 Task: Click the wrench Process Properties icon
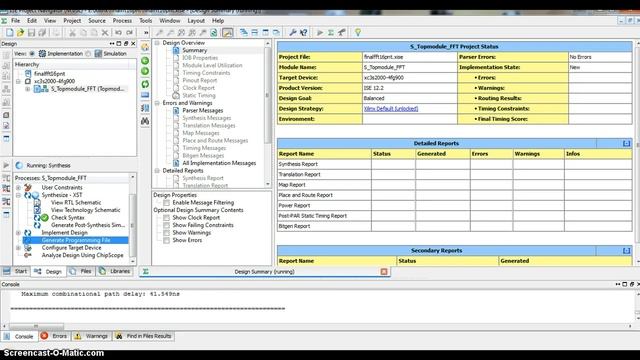[x=293, y=32]
